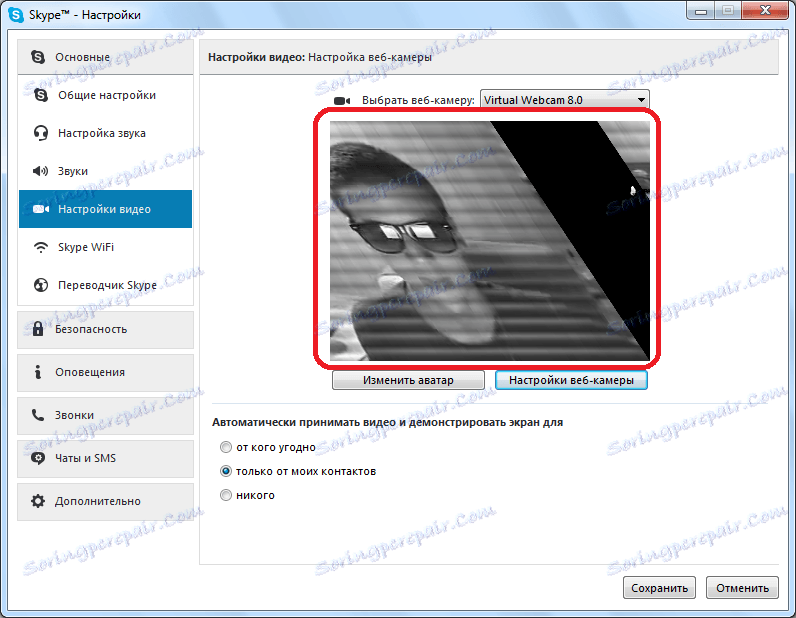The image size is (796, 618).
Task: Expand the Чаты и SMS section
Action: coord(106,459)
